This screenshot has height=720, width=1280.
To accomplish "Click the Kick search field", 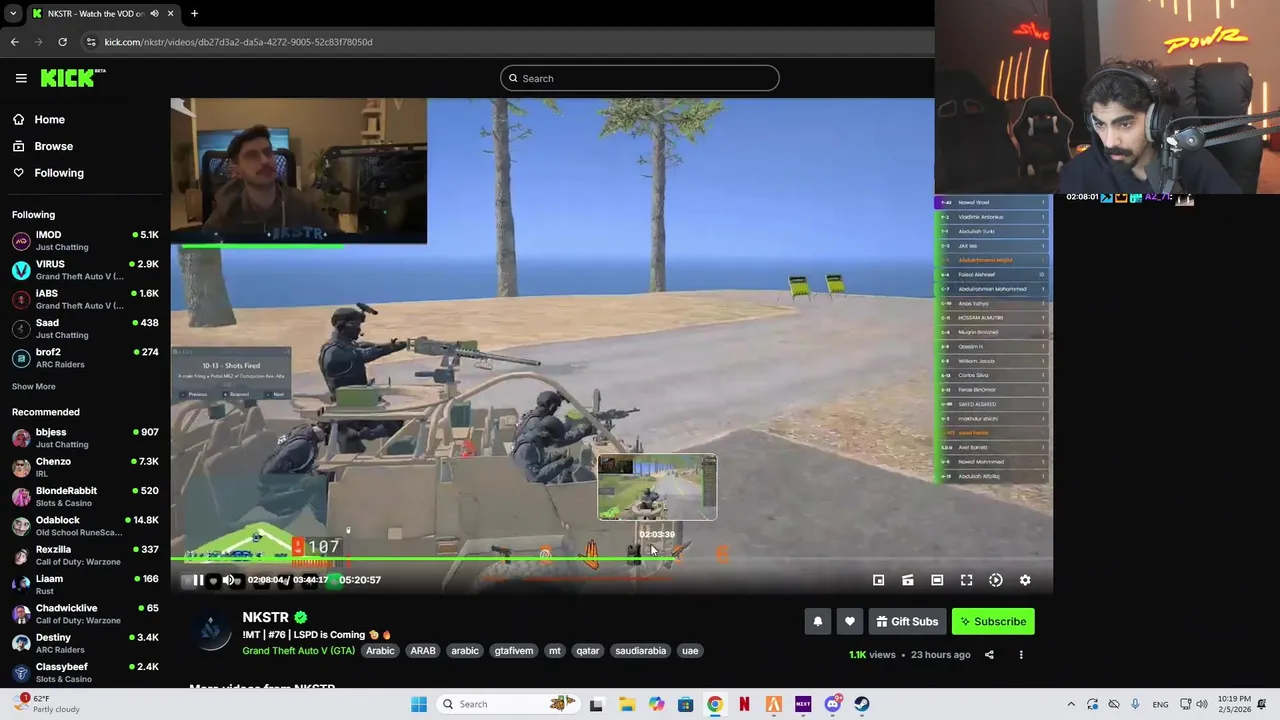I will click(640, 78).
